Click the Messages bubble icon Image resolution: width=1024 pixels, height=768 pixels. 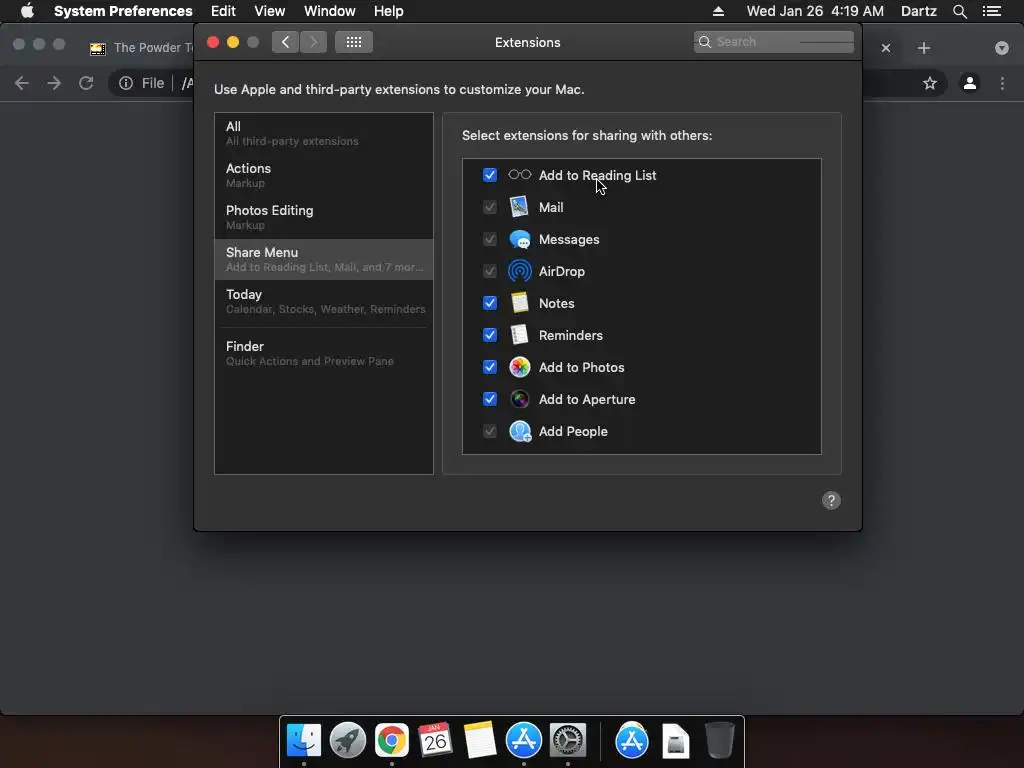point(520,239)
